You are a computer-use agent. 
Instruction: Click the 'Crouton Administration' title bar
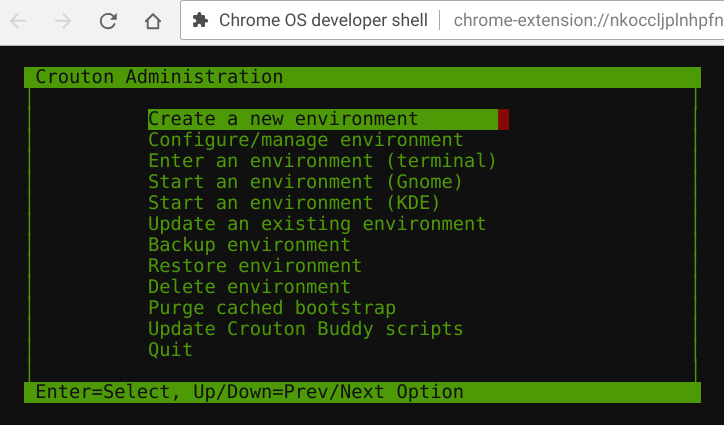[362, 77]
